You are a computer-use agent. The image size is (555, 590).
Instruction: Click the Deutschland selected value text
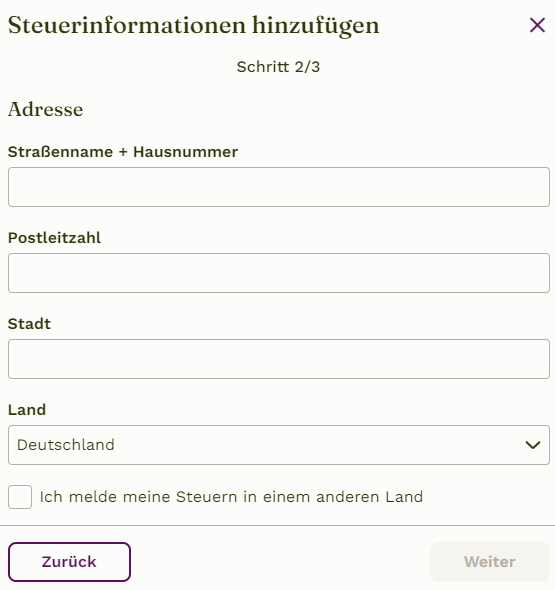[x=66, y=445]
